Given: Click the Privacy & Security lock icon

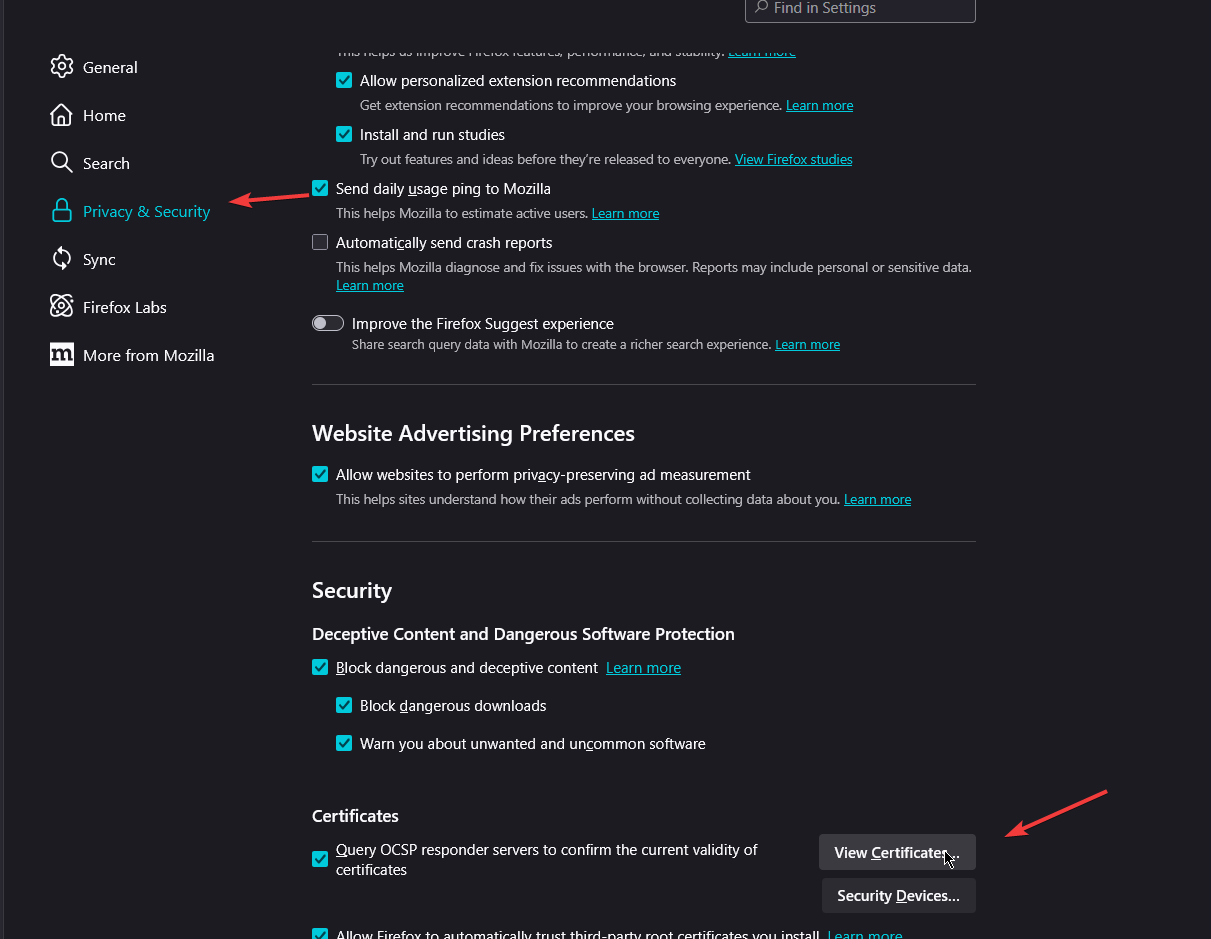Looking at the screenshot, I should 62,211.
